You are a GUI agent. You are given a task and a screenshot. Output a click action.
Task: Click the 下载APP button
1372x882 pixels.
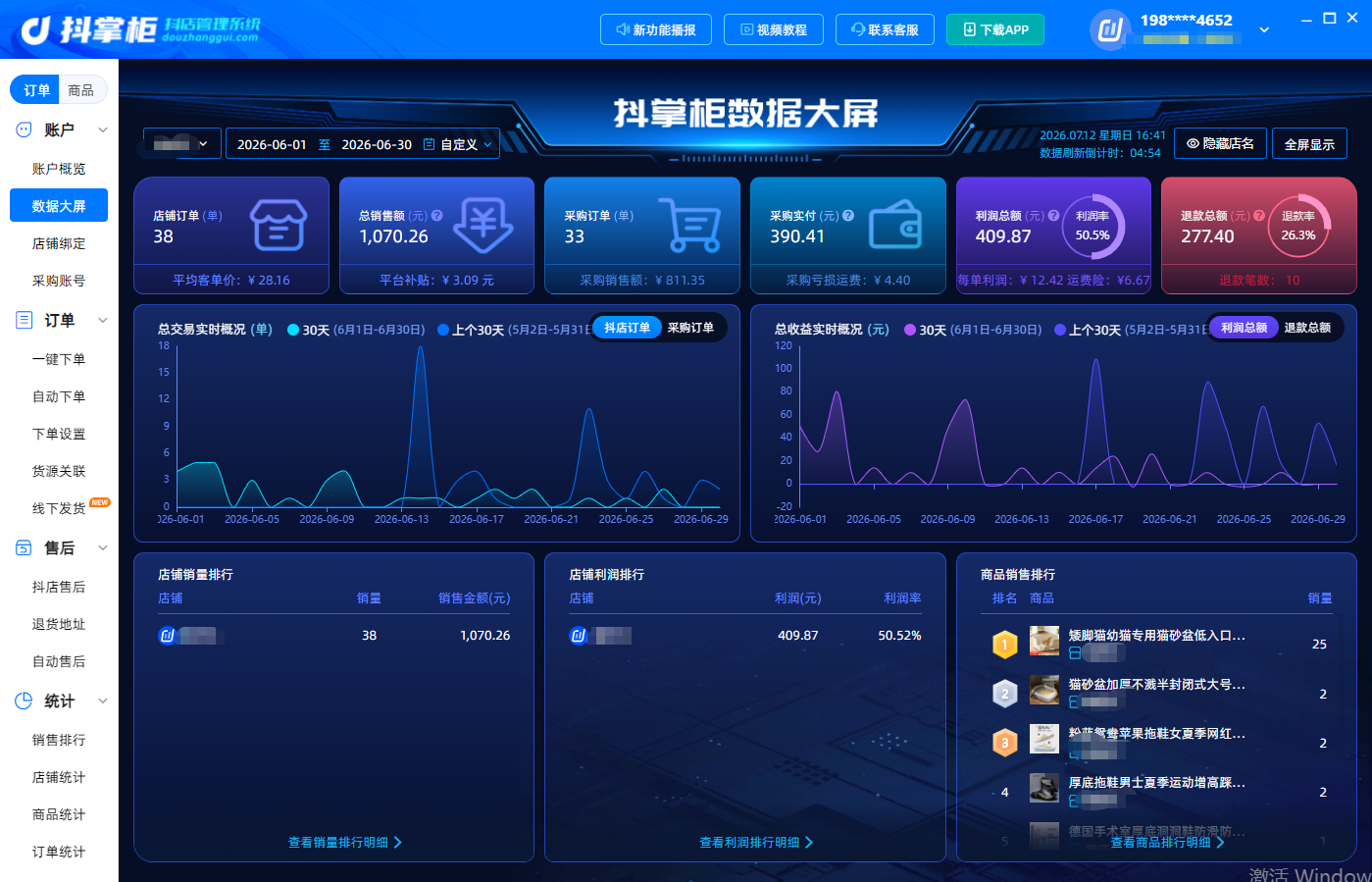(995, 29)
